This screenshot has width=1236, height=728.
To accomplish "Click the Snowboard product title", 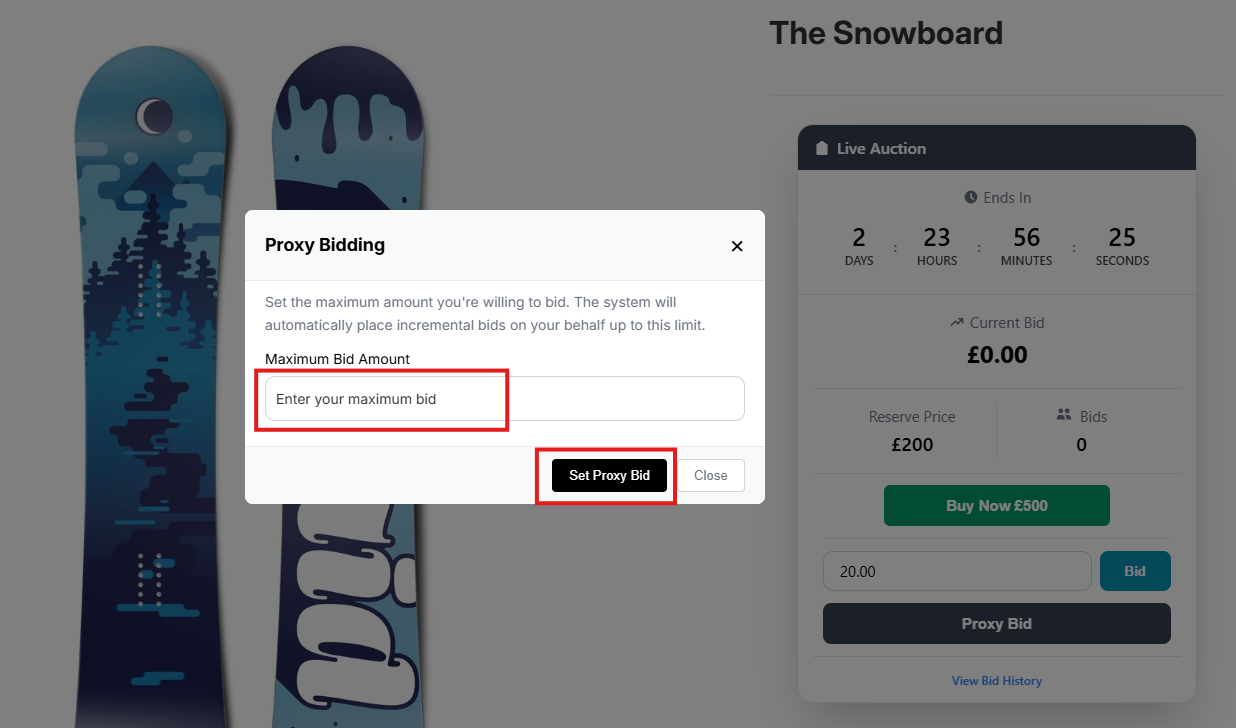I will point(885,33).
